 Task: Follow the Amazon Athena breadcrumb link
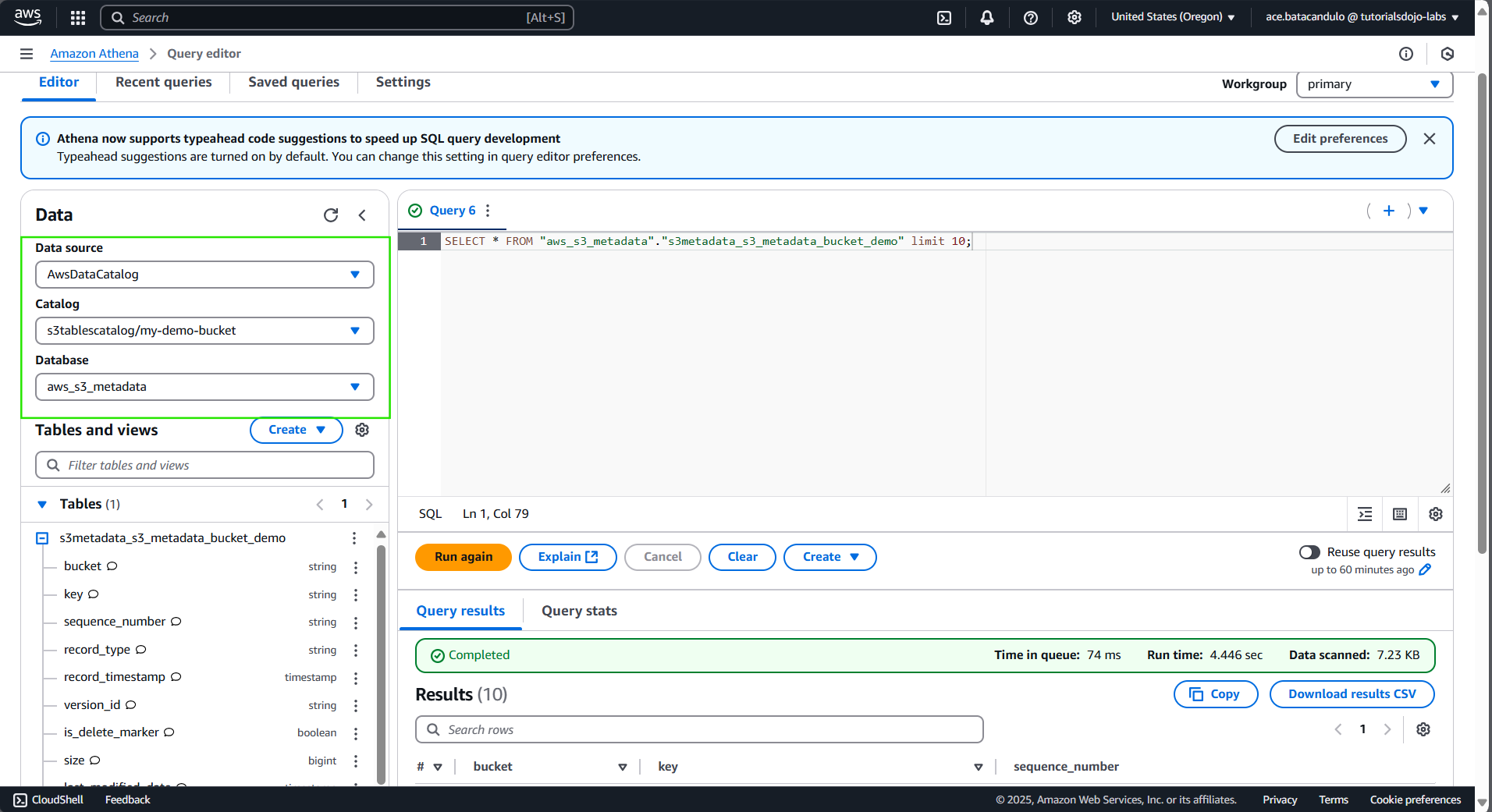94,54
